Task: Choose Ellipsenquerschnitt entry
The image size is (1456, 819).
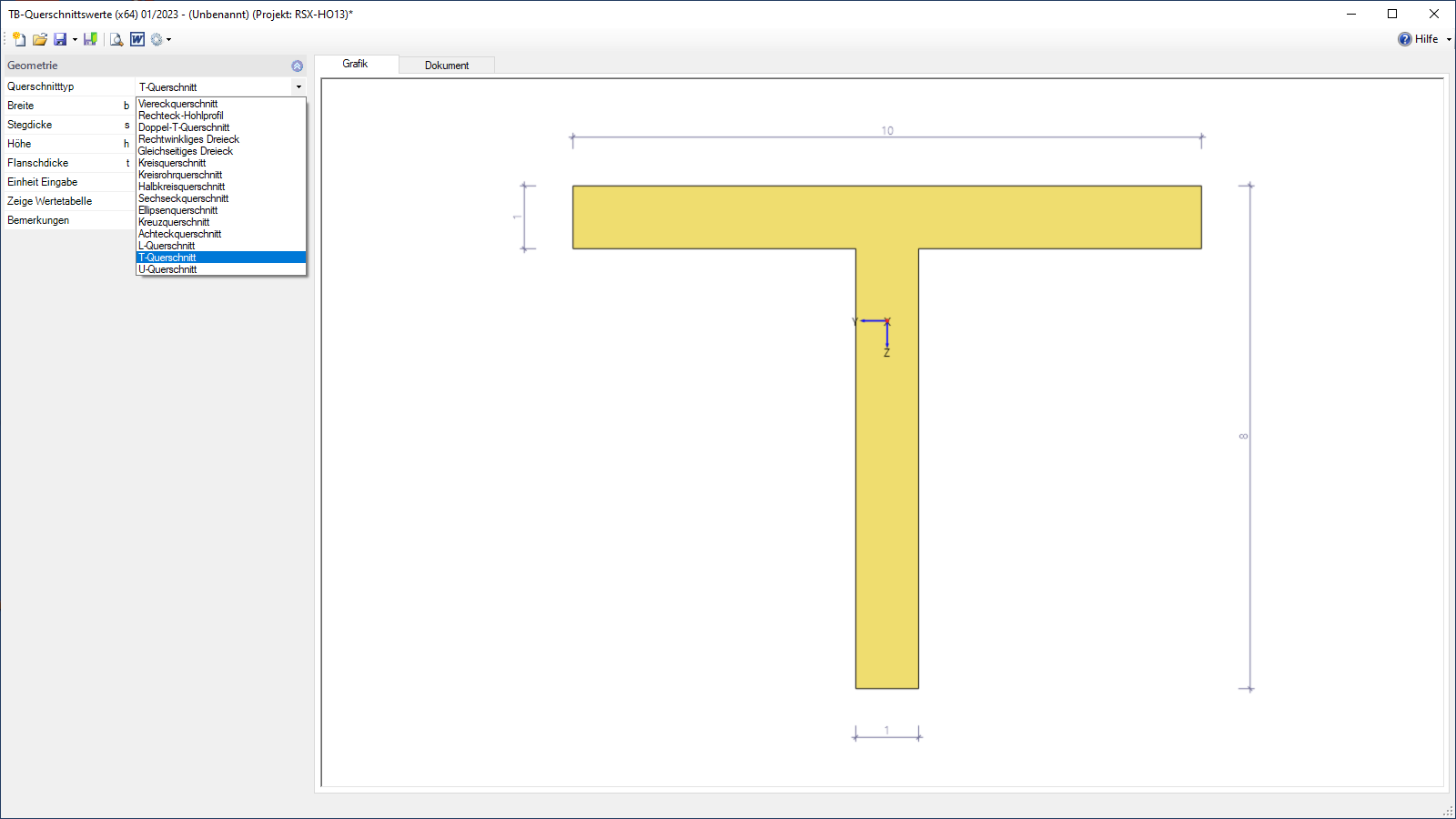Action: [x=220, y=210]
